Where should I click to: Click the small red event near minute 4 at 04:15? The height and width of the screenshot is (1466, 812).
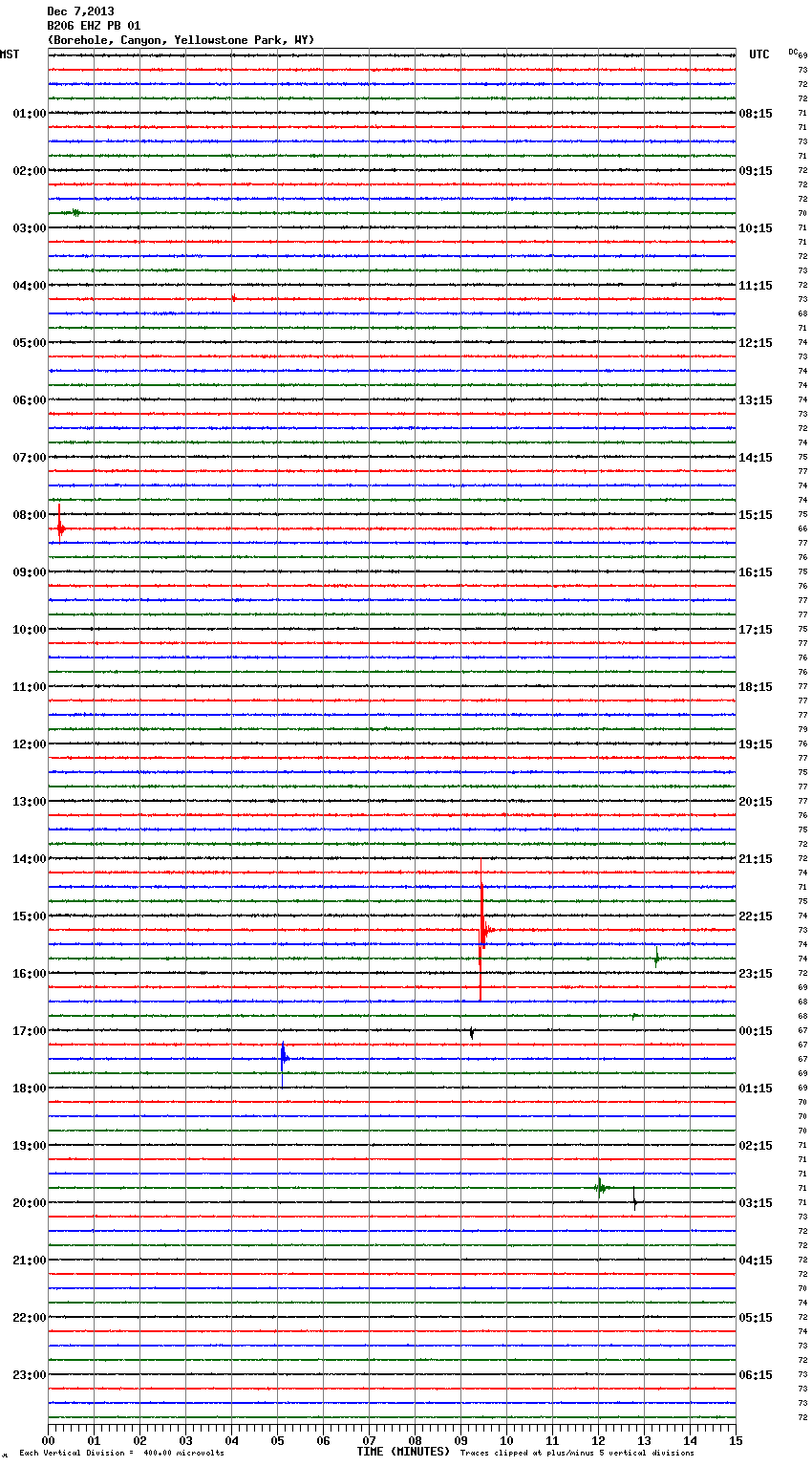233,298
